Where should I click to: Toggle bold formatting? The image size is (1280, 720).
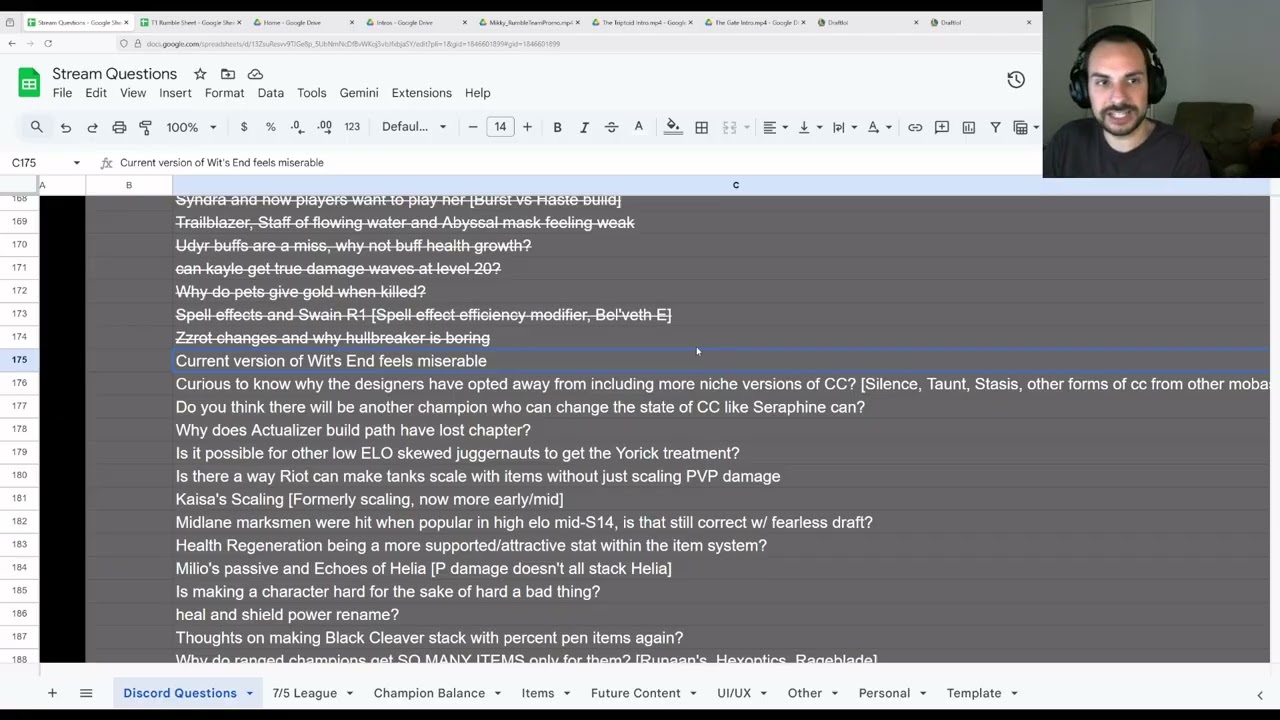coord(557,127)
